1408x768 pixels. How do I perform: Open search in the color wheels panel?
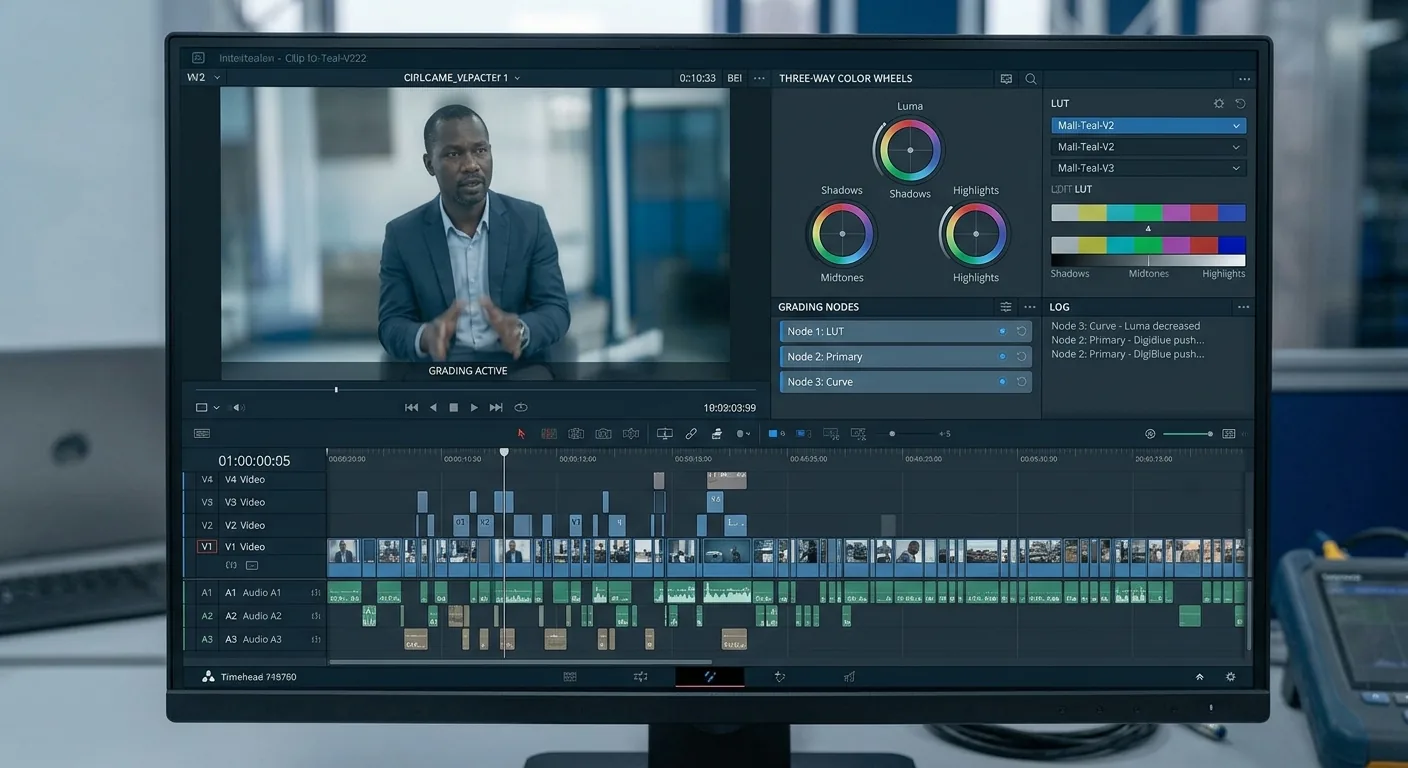click(x=1031, y=79)
